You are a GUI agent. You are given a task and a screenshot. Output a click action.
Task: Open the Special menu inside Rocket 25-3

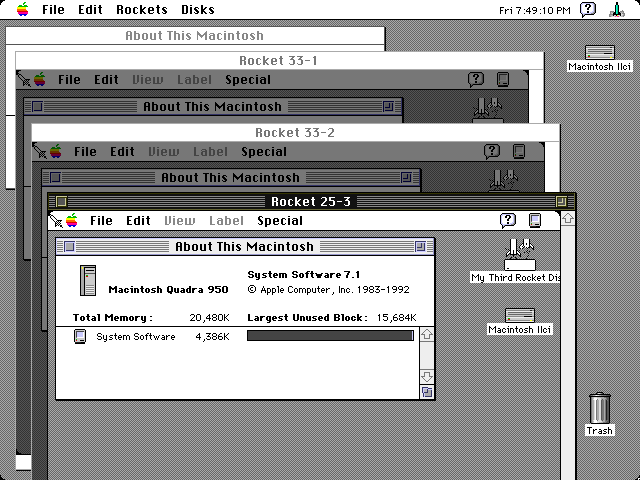279,221
